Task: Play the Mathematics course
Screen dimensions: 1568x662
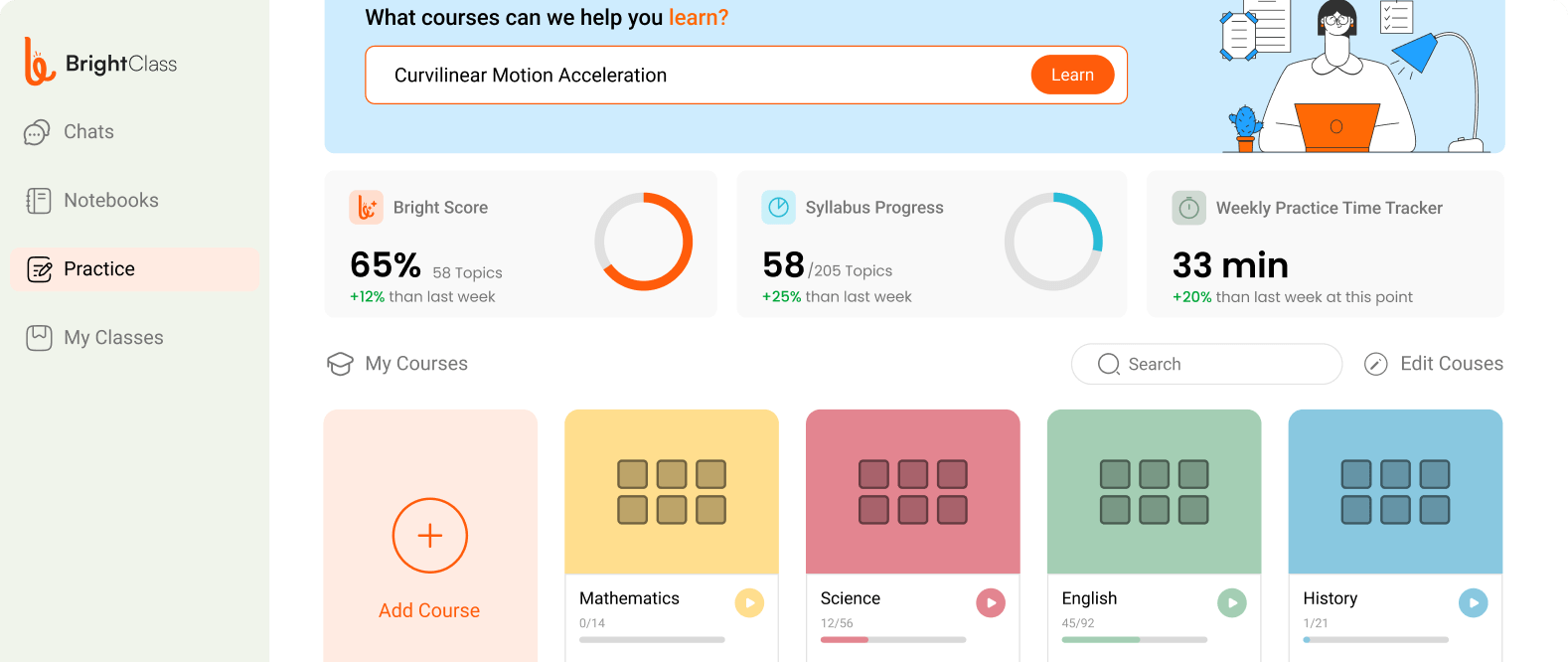Action: pyautogui.click(x=749, y=603)
